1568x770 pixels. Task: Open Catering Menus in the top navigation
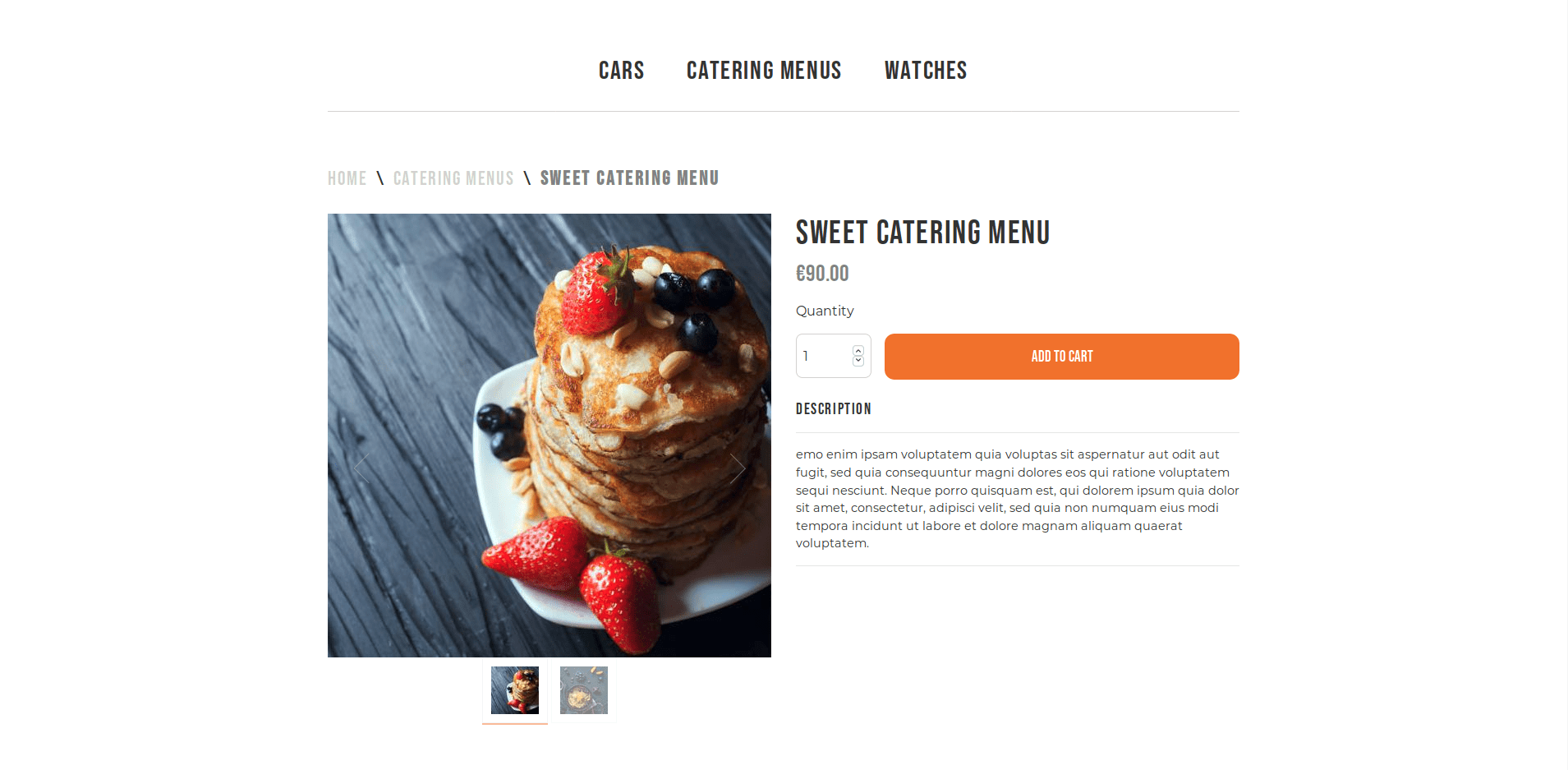[764, 71]
